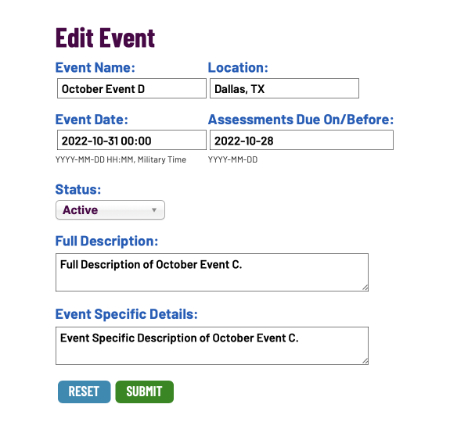This screenshot has height=422, width=450.
Task: Click inside Event Specific Details textarea
Action: pyautogui.click(x=212, y=346)
